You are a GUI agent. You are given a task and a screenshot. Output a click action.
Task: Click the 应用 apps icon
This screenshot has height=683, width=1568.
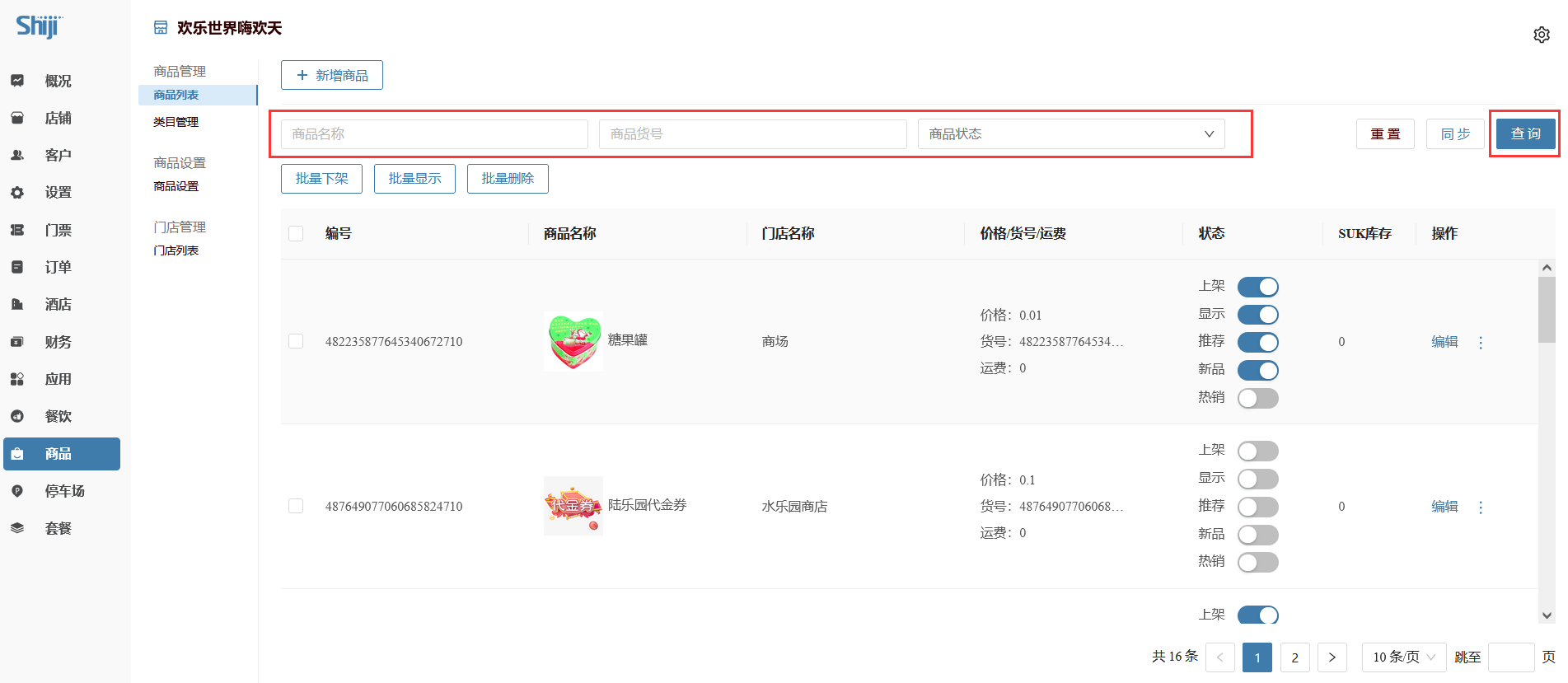coord(17,379)
